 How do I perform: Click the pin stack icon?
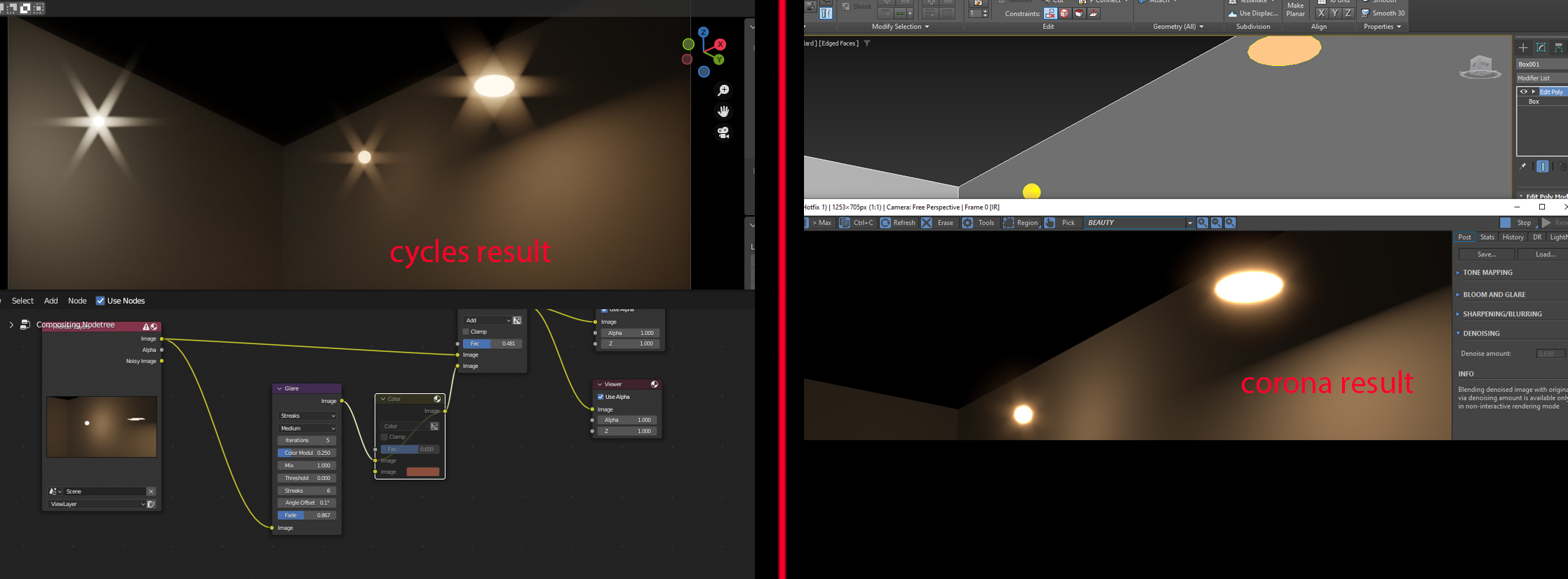pyautogui.click(x=1522, y=167)
